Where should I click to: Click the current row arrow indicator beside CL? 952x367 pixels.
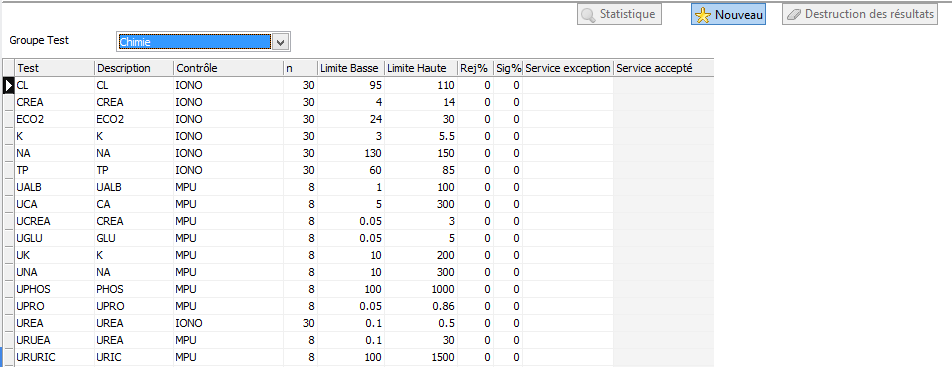[8, 86]
